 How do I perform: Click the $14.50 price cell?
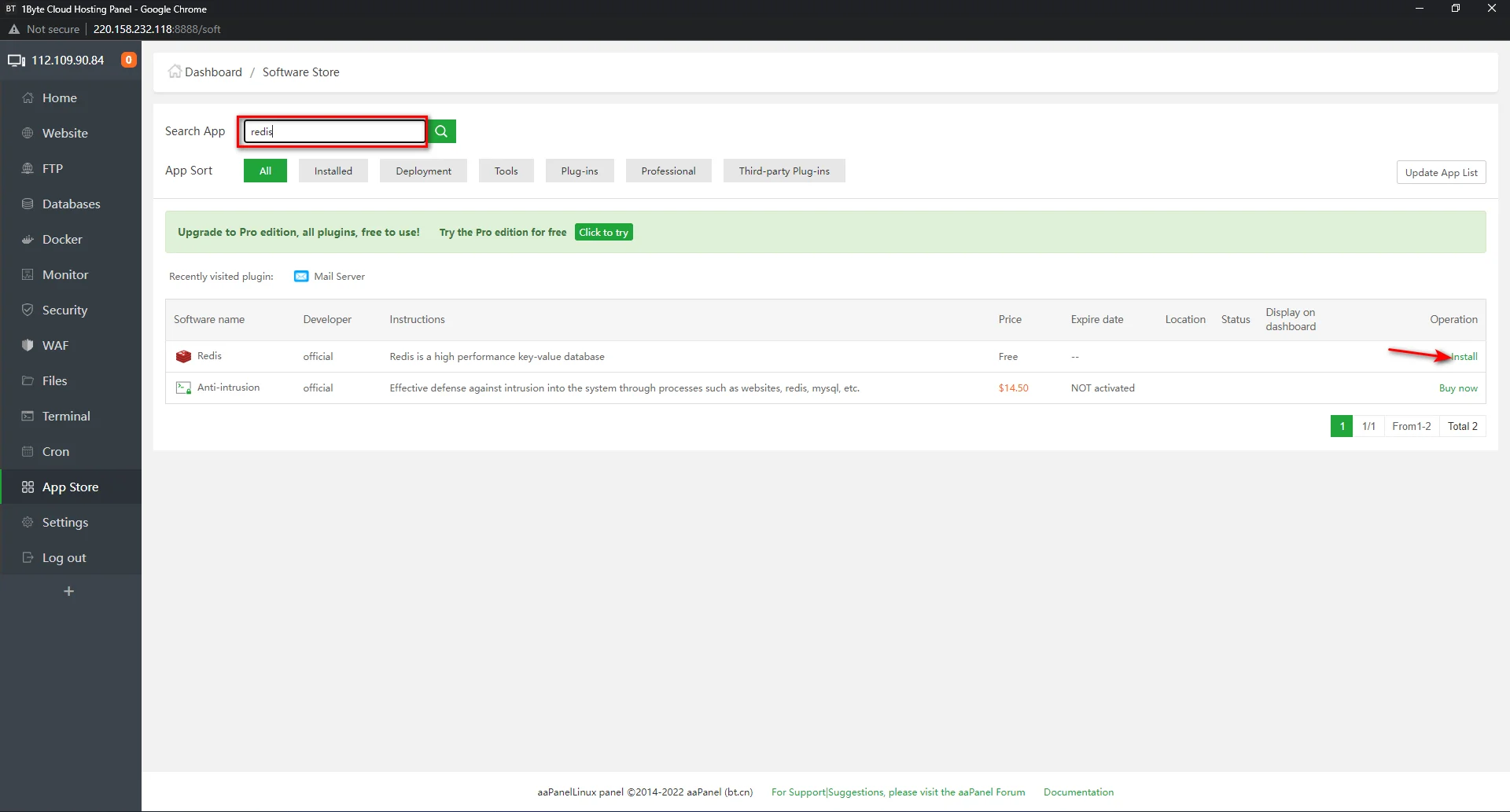pos(1013,388)
